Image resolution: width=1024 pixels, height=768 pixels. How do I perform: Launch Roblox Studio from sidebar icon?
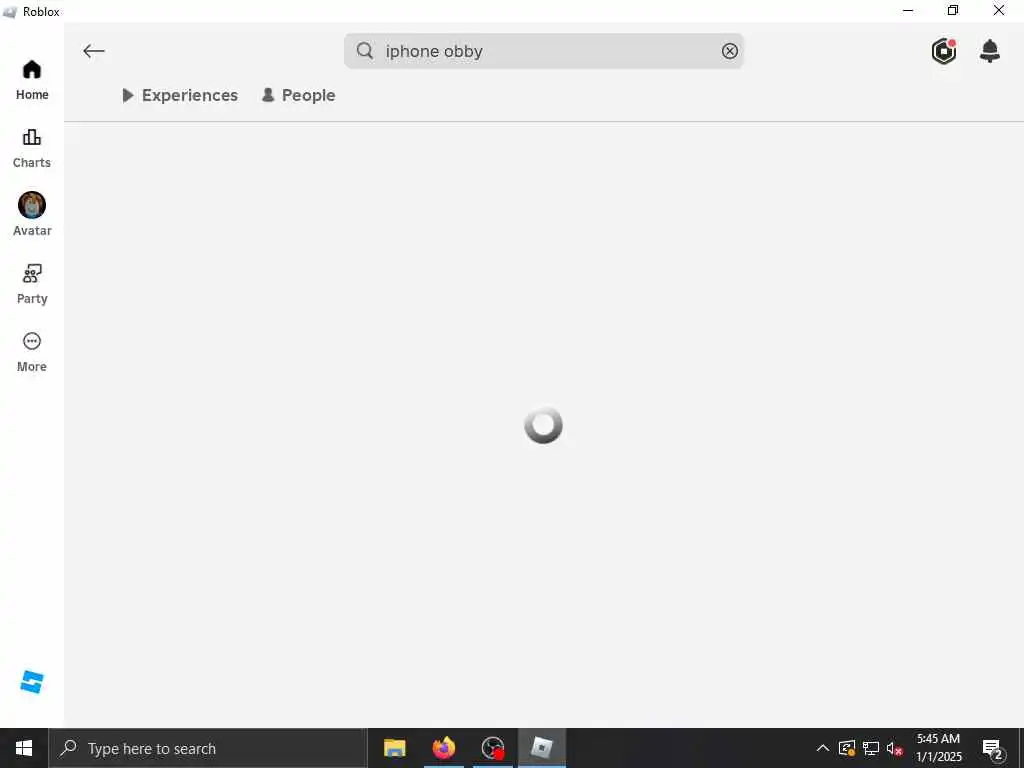tap(32, 682)
